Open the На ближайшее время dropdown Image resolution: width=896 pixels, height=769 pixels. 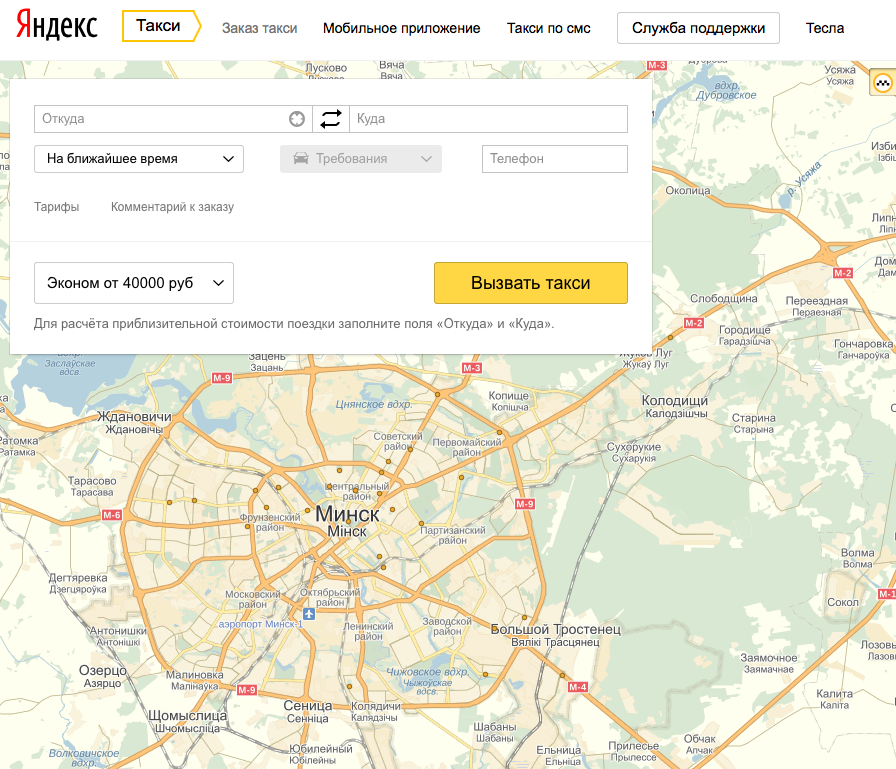point(139,159)
